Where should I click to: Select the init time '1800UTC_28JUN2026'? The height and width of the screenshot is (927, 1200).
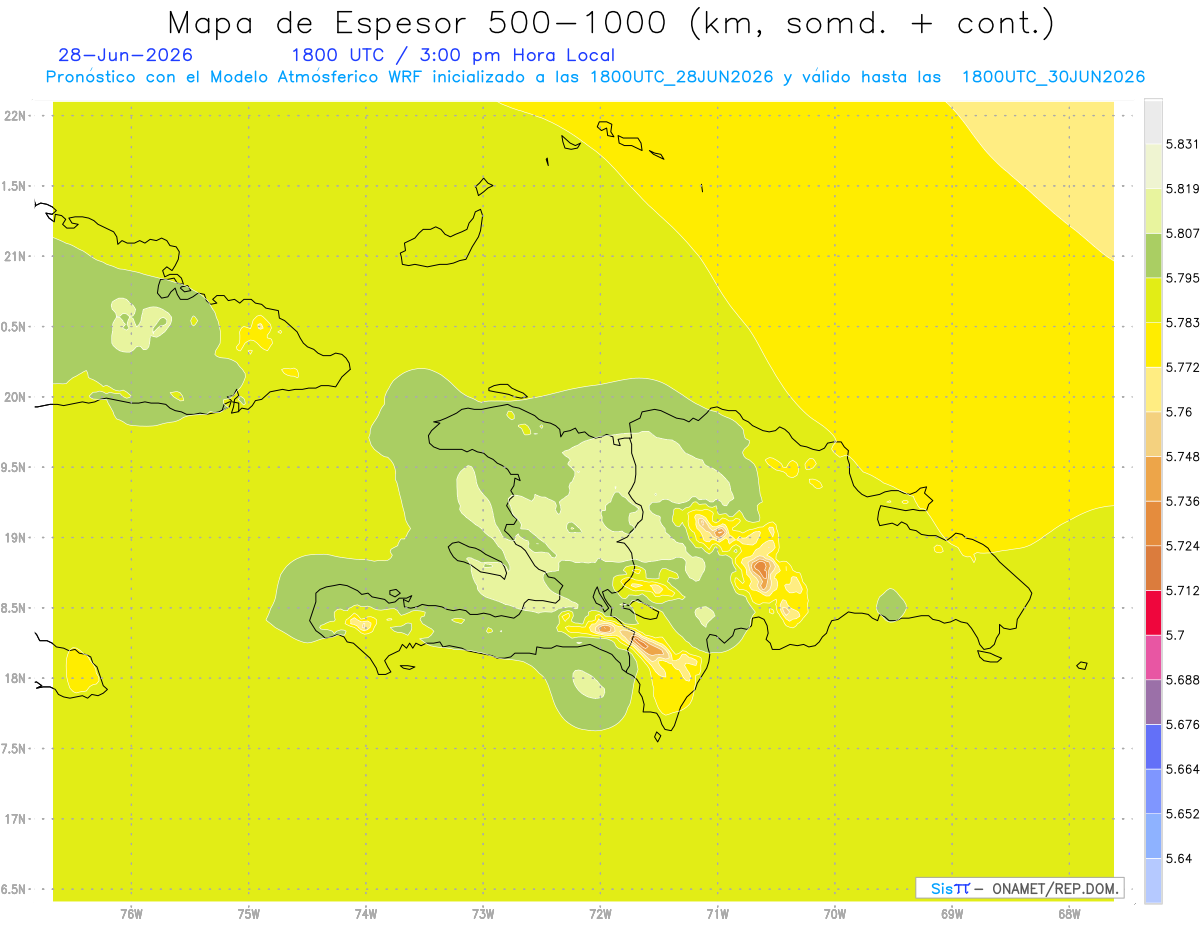[x=681, y=77]
